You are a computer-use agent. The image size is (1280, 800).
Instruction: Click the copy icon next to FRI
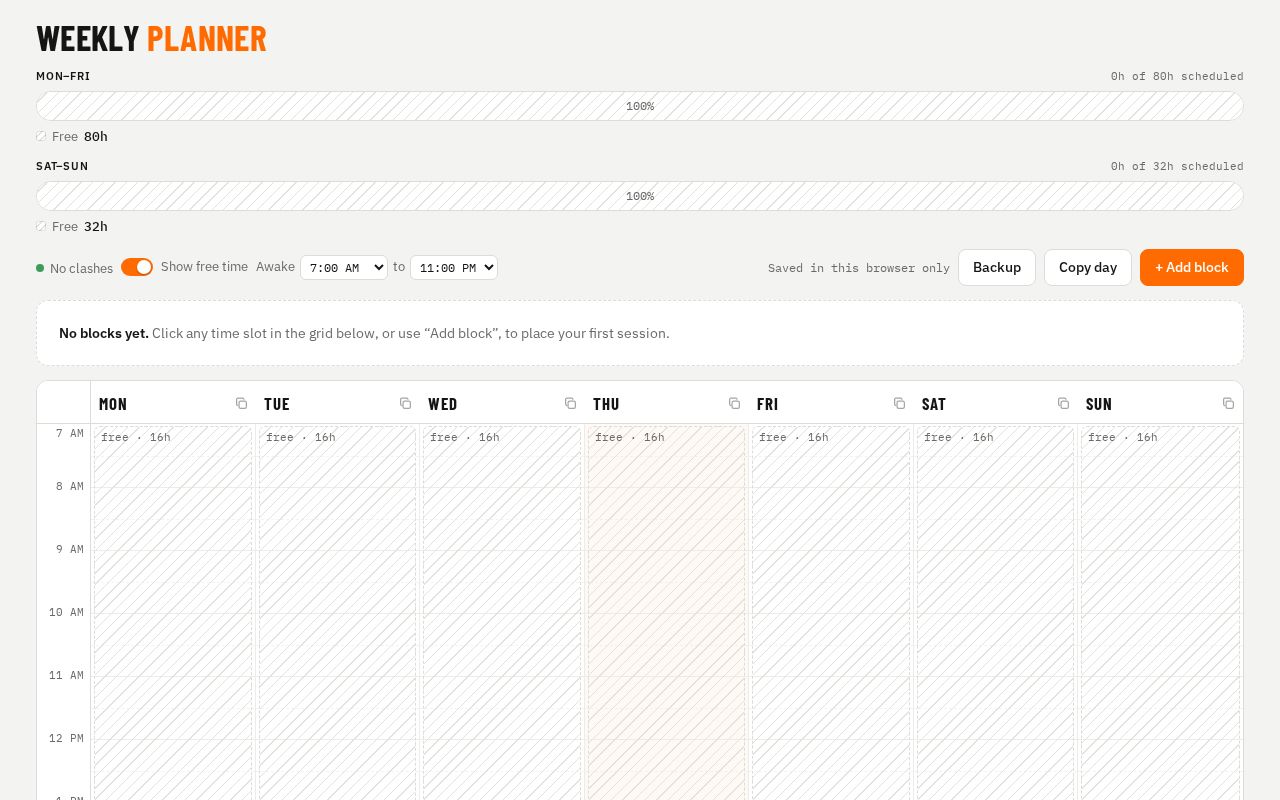899,403
